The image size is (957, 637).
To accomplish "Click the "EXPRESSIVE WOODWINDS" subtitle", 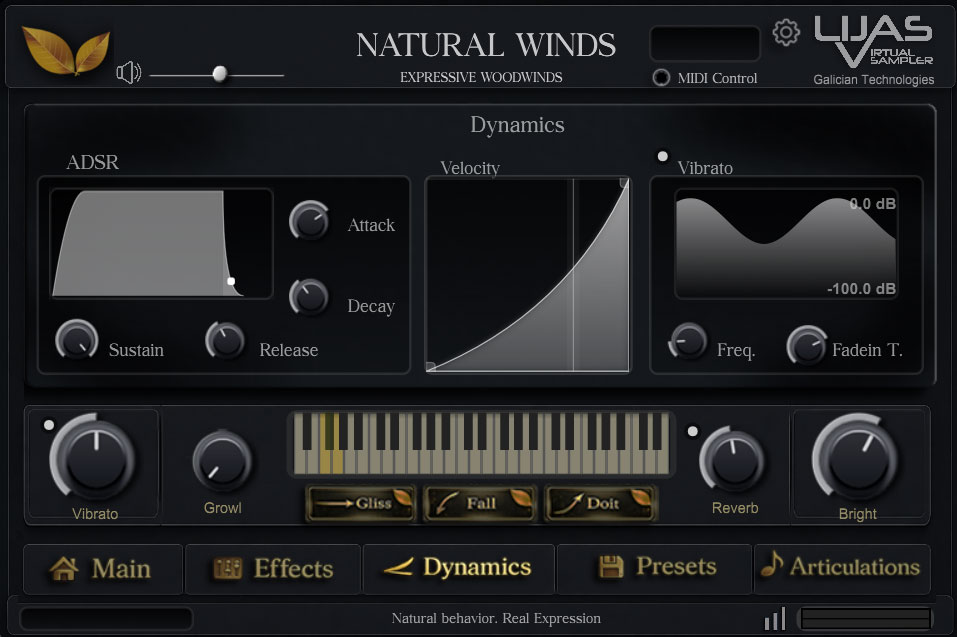I will pyautogui.click(x=481, y=77).
